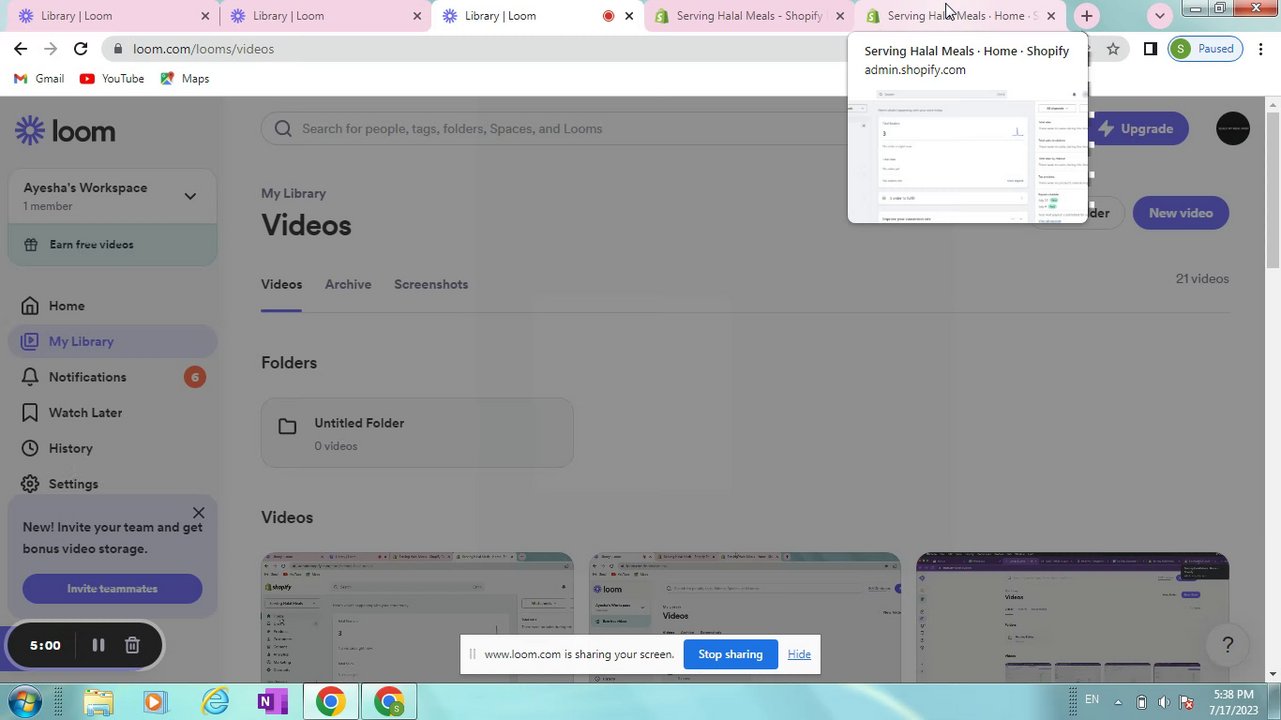Switch to the Videos tab

pos(281,284)
